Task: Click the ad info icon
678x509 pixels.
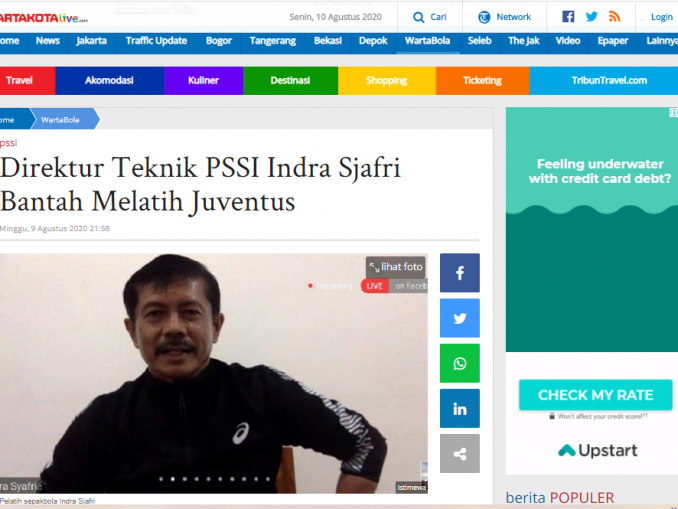Action: [674, 112]
